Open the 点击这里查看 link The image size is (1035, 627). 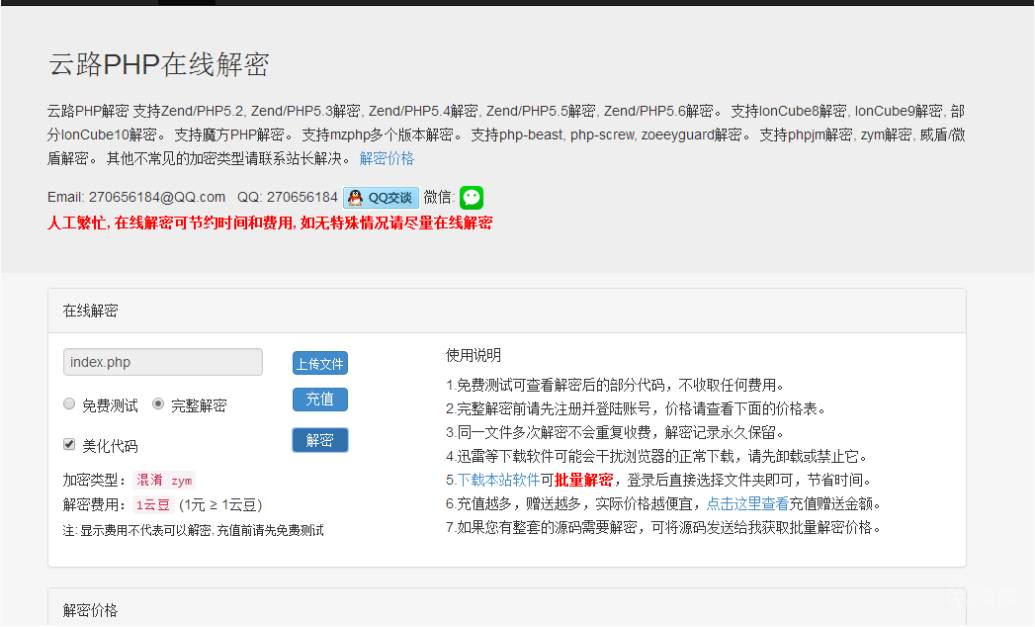click(x=748, y=504)
